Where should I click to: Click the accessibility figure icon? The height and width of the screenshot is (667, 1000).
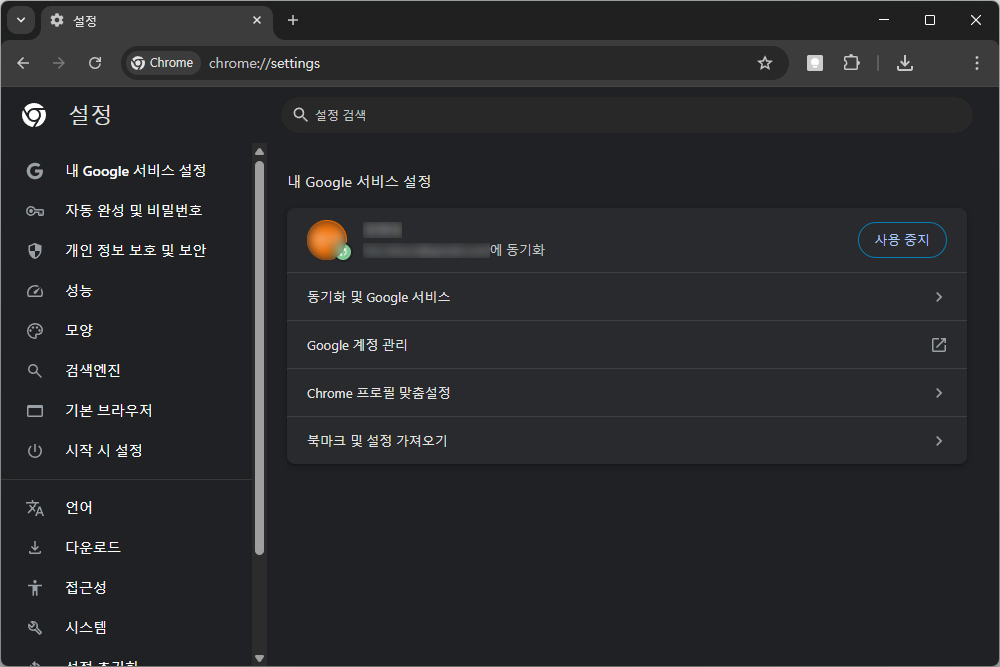click(35, 587)
